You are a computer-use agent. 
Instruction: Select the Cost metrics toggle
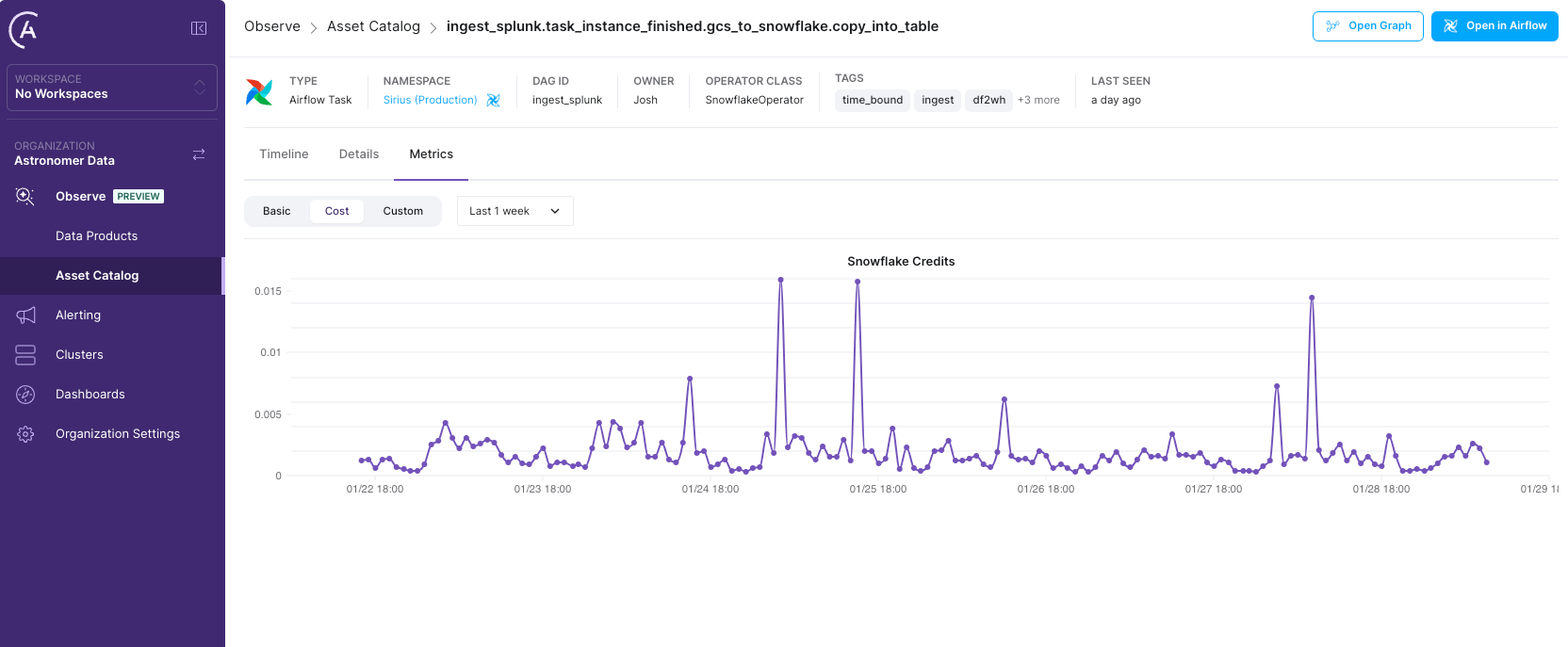(336, 211)
